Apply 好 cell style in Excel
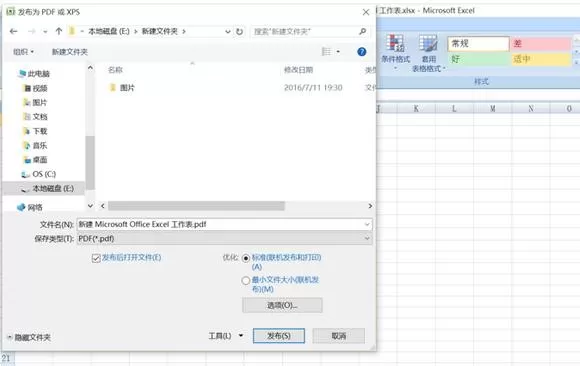580x366 pixels. point(478,59)
